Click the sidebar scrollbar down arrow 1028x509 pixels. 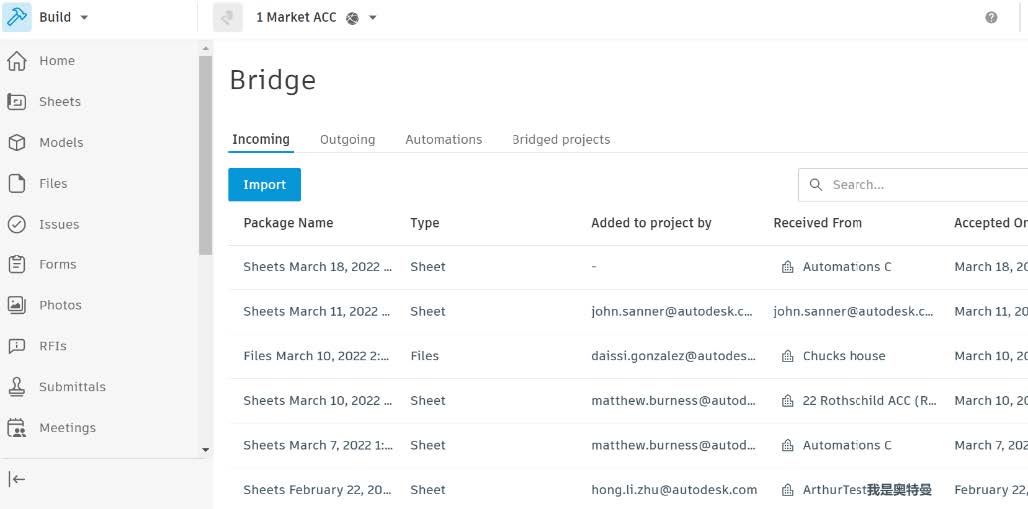pos(205,450)
